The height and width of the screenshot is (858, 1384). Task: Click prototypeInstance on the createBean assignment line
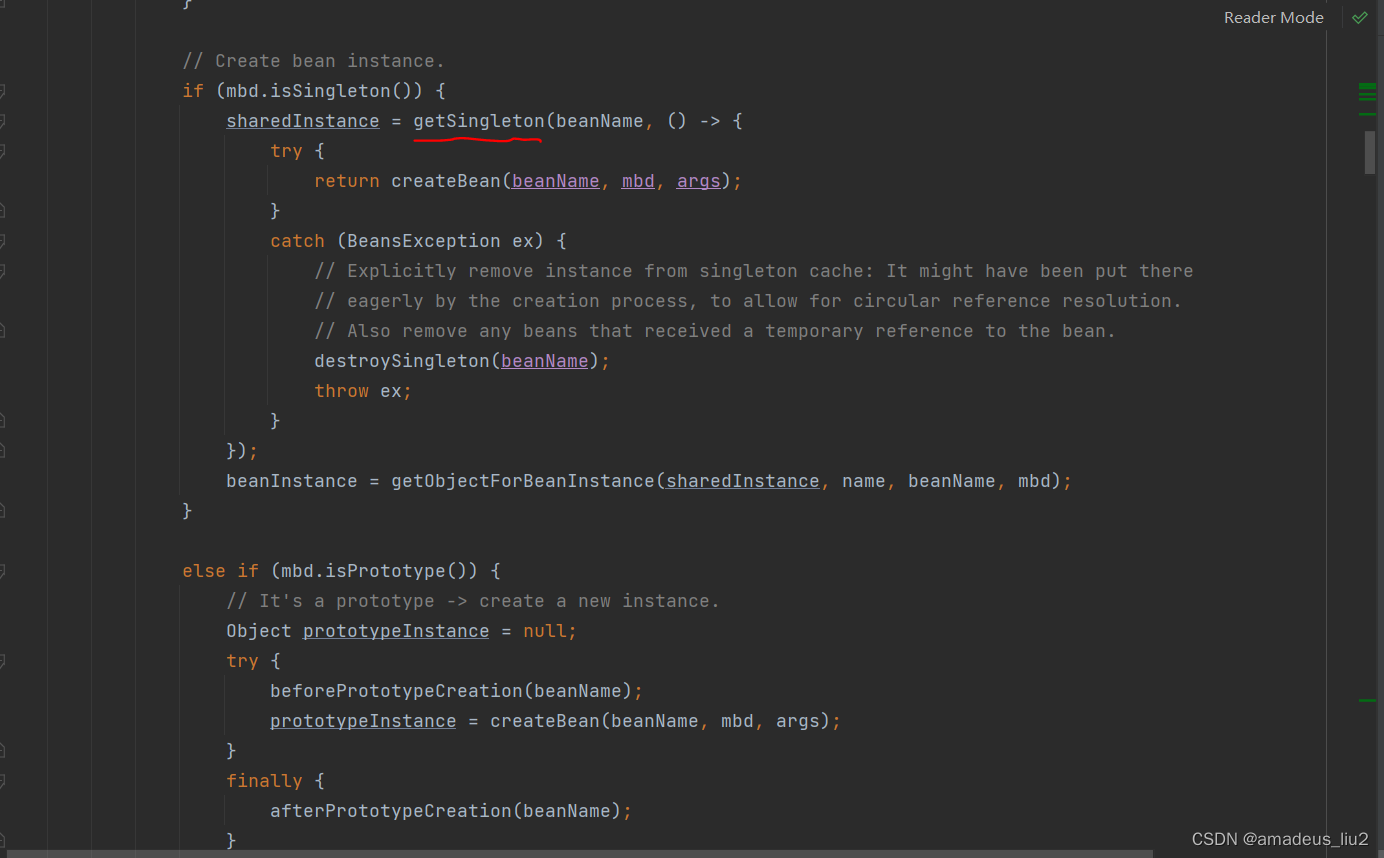pos(363,721)
